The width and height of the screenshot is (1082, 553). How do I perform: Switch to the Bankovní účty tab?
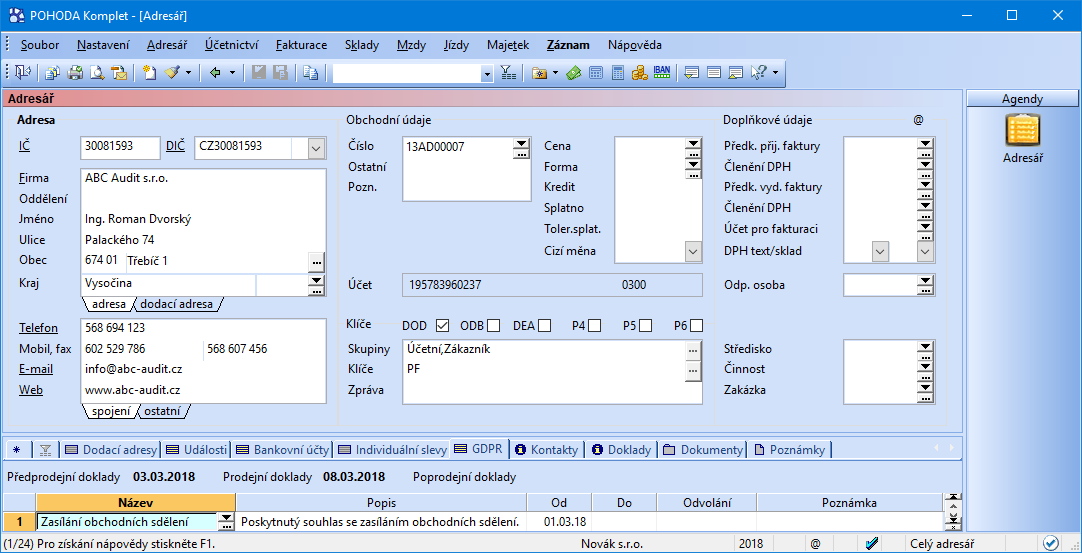pos(284,450)
